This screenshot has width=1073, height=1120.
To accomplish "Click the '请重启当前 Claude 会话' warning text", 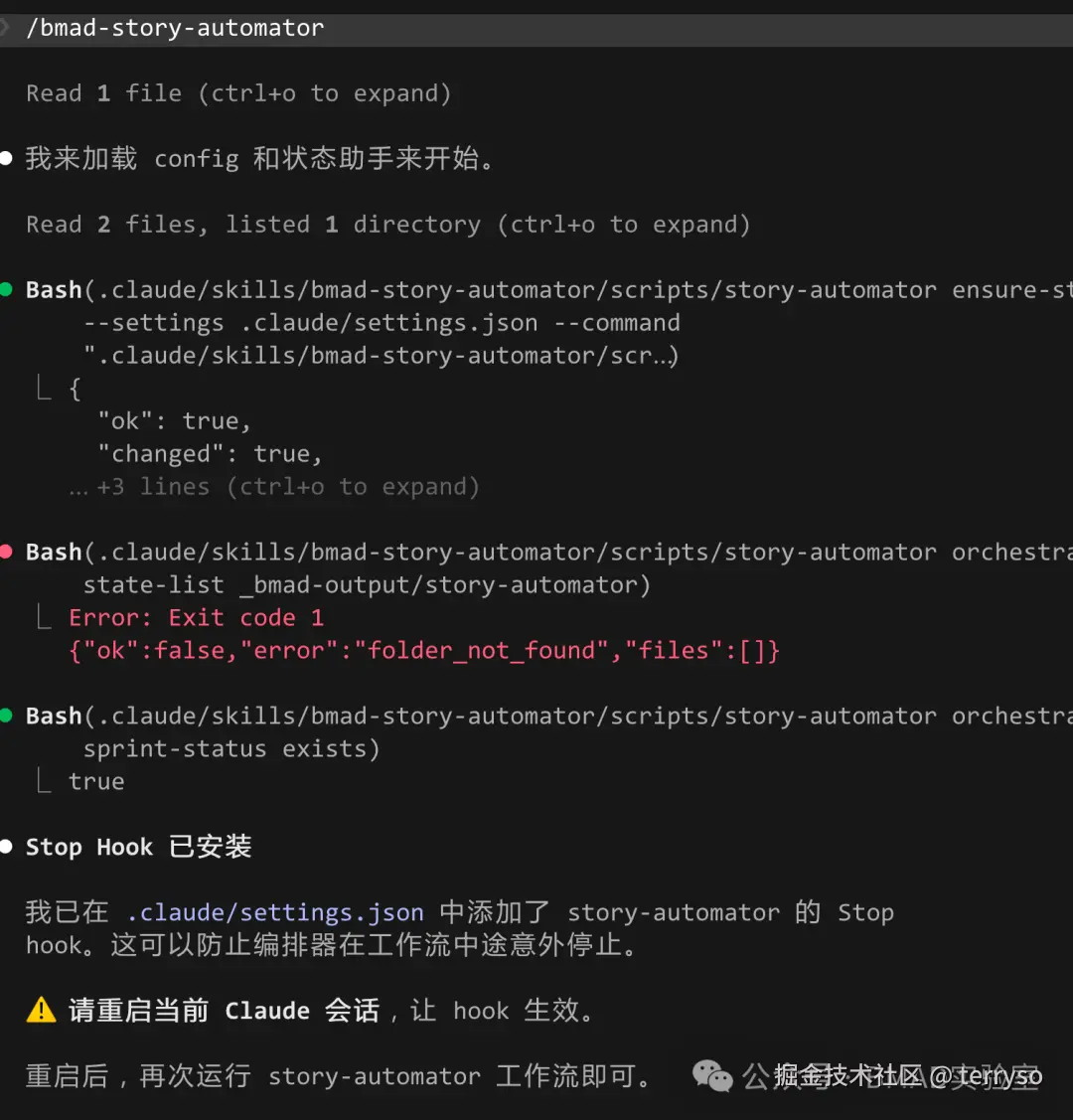I will (x=224, y=1010).
